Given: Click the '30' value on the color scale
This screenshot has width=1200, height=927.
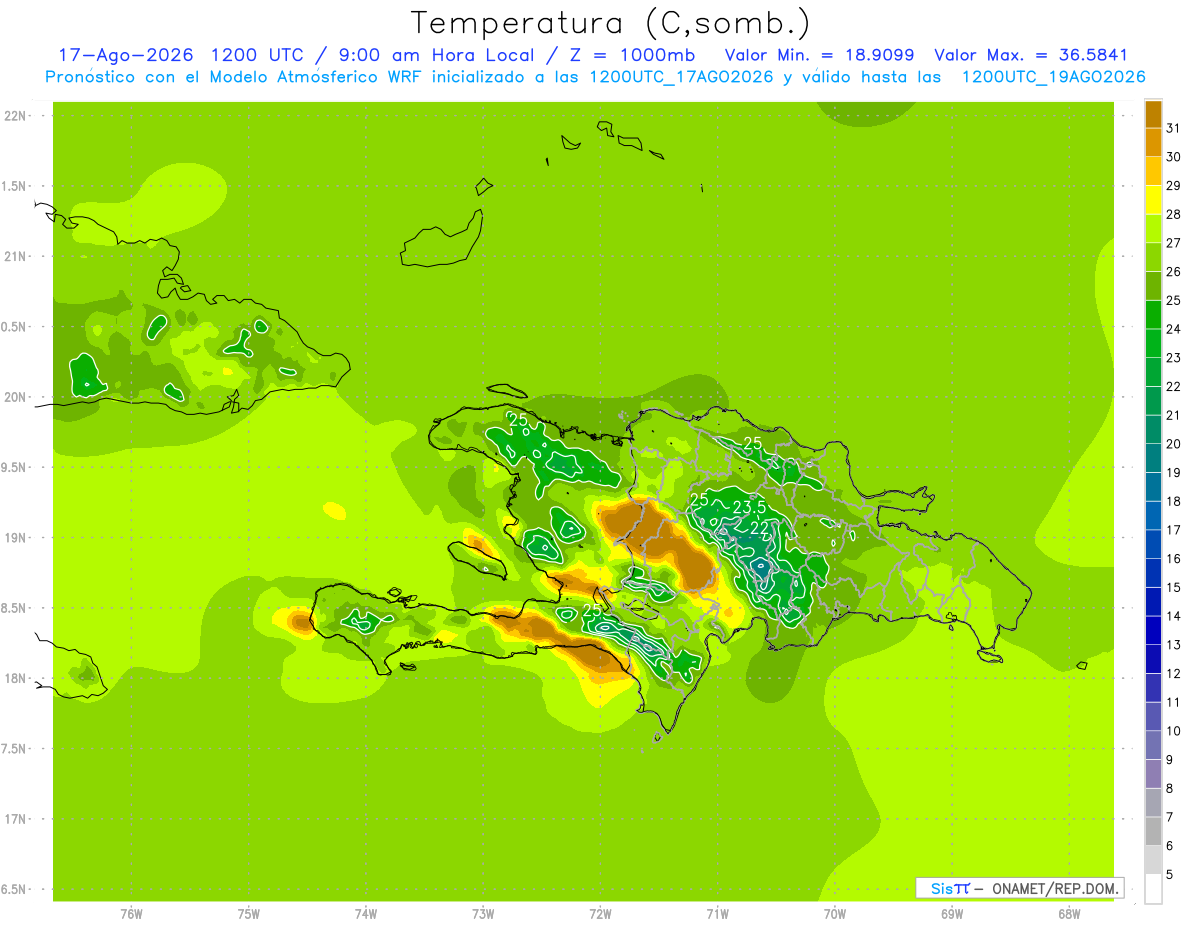Looking at the screenshot, I should pyautogui.click(x=1173, y=157).
